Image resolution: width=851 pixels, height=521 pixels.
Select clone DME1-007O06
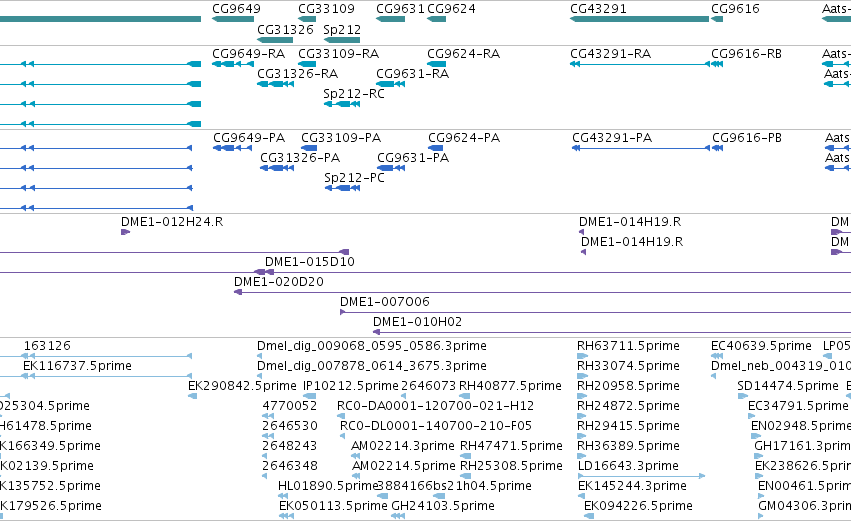(385, 302)
